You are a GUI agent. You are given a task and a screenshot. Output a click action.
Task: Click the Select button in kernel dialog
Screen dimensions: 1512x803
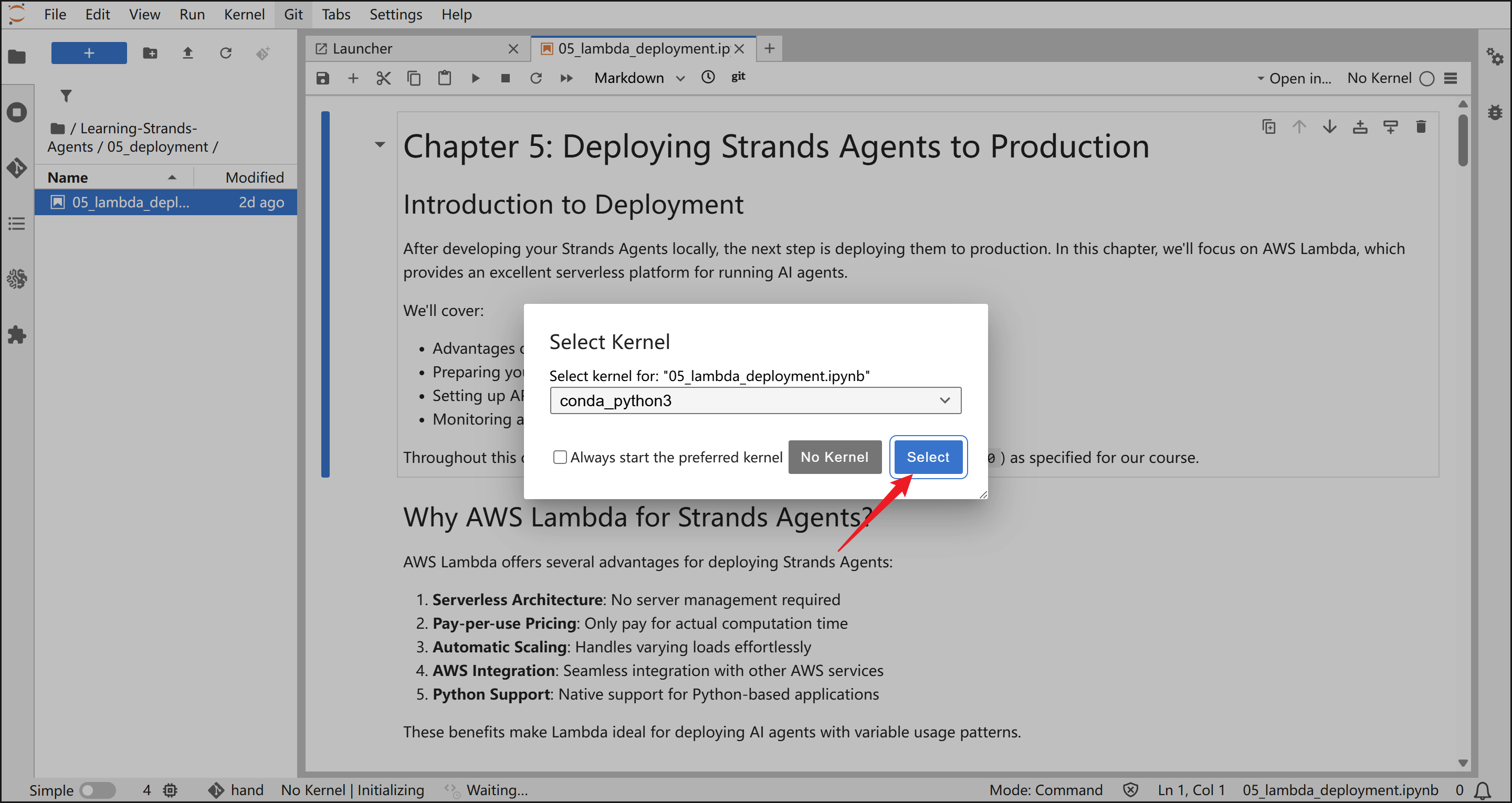(928, 457)
